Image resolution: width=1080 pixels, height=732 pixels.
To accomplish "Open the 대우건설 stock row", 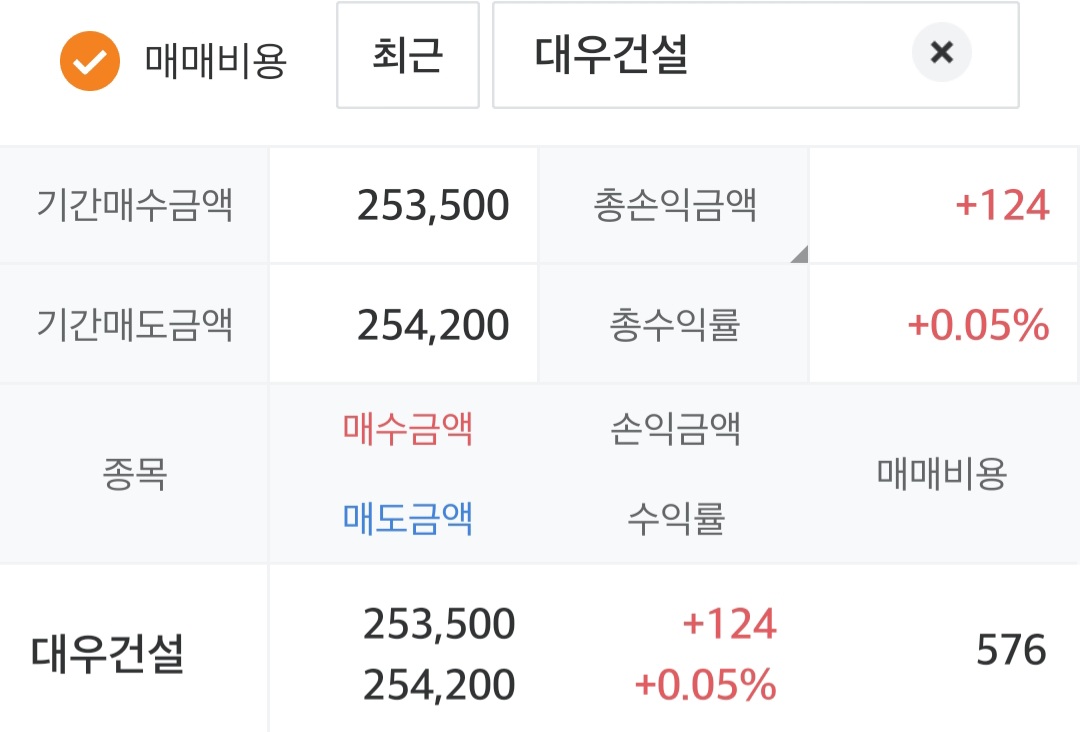I will [107, 653].
